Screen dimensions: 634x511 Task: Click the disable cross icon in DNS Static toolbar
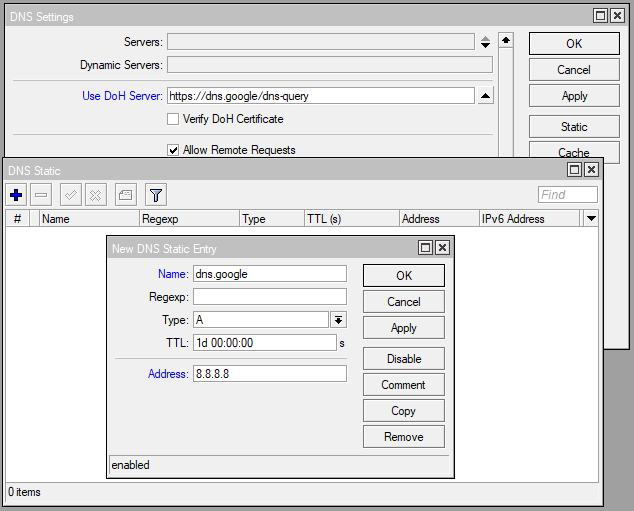point(95,195)
